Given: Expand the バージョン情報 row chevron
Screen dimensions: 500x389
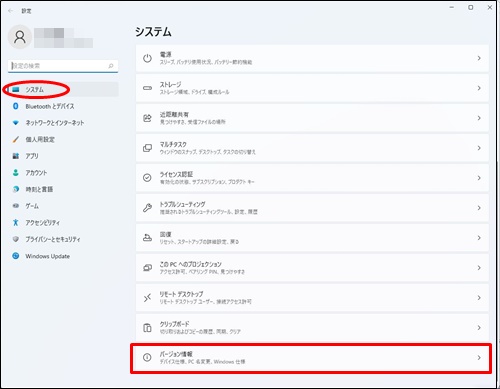Looking at the screenshot, I should (x=479, y=358).
